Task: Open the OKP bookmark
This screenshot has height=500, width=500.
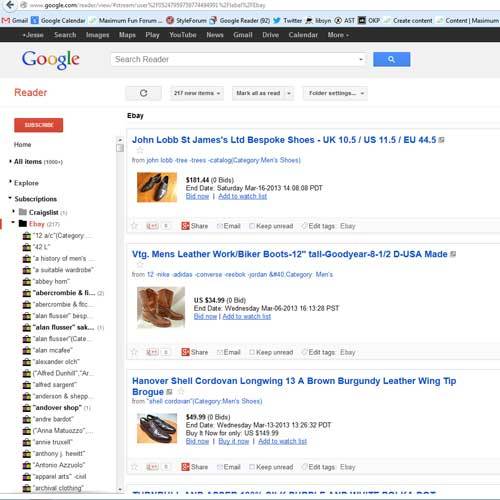Action: click(x=369, y=21)
